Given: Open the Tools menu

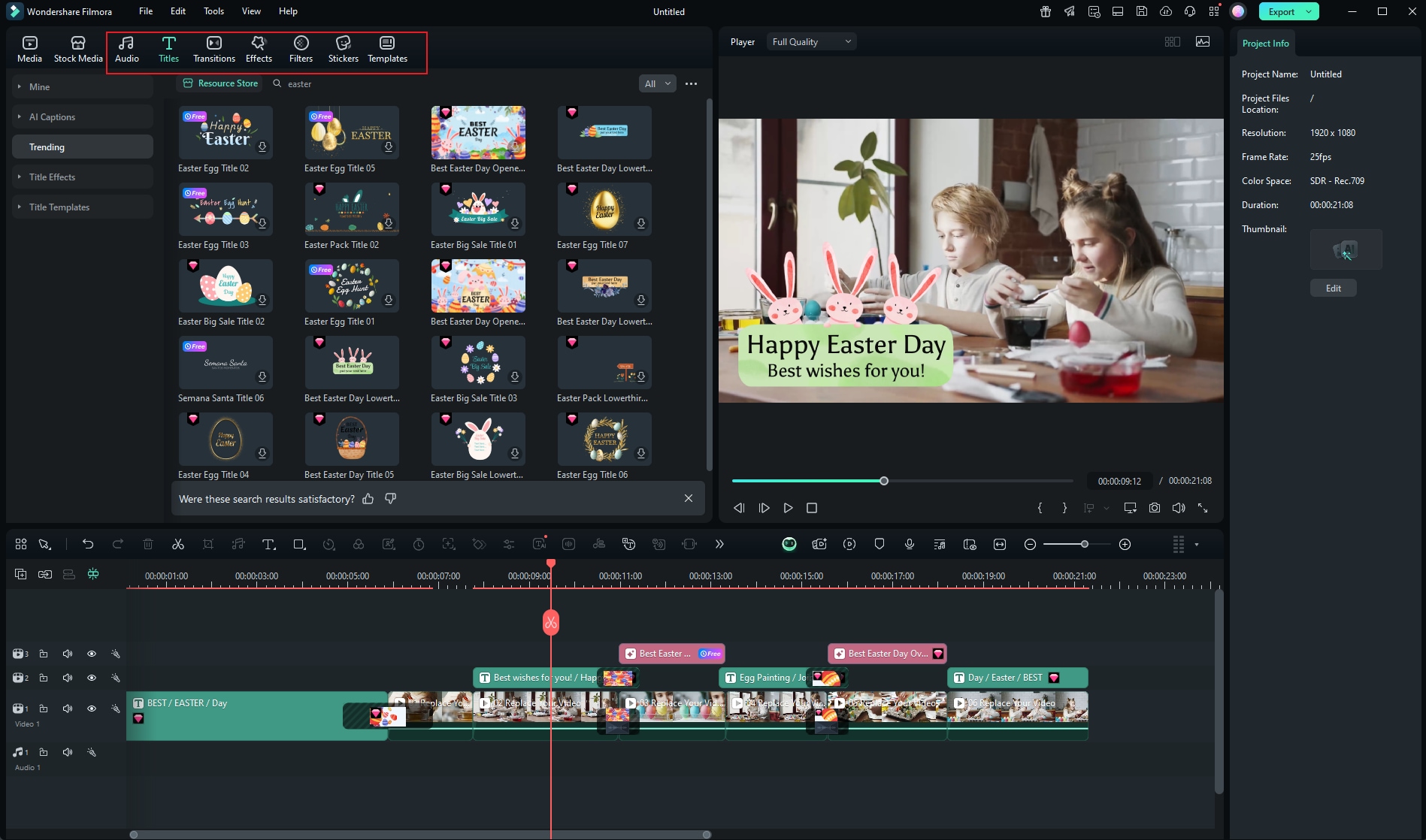Looking at the screenshot, I should click(x=213, y=11).
